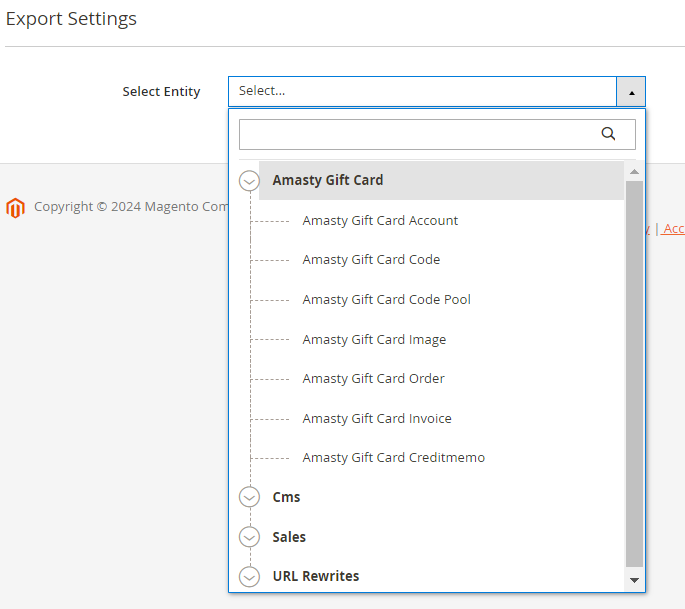Click the URL Rewrites category label
The width and height of the screenshot is (685, 609).
(x=315, y=576)
